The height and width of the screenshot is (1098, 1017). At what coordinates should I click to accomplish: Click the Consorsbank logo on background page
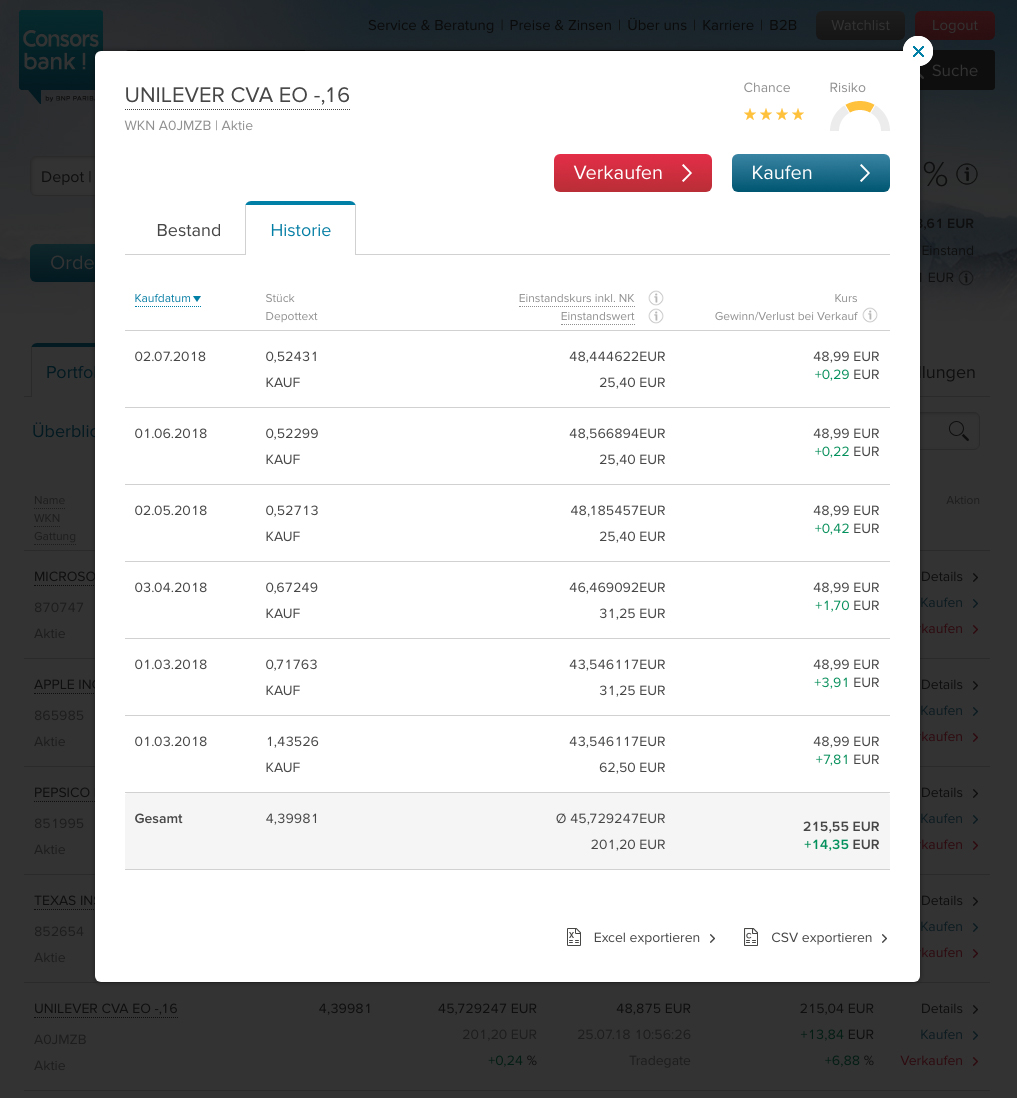[x=61, y=56]
